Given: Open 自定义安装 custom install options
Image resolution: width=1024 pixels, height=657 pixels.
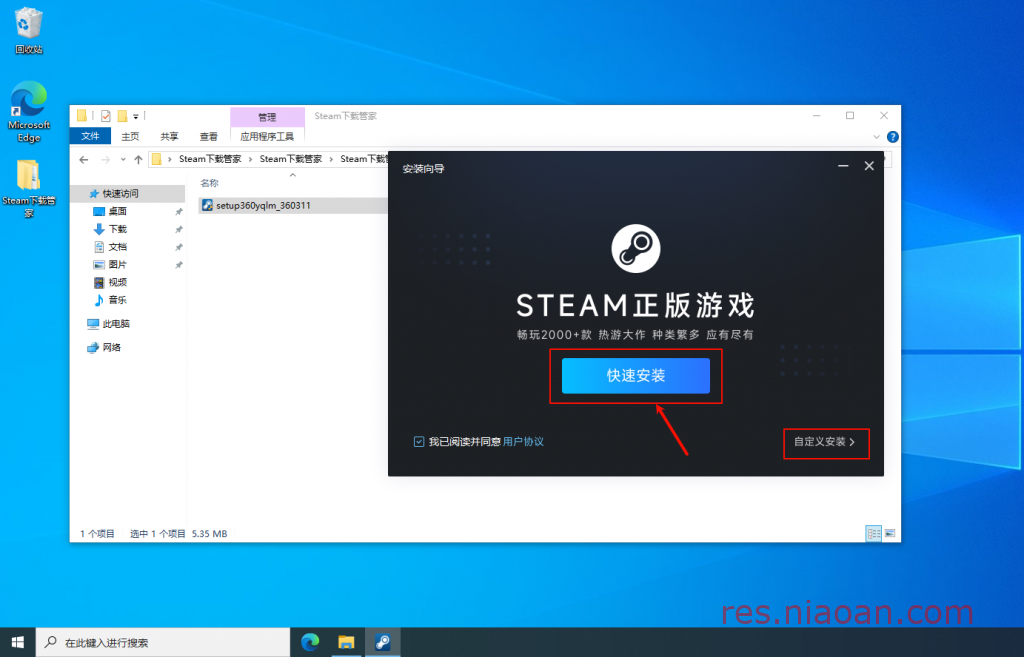Looking at the screenshot, I should click(x=825, y=442).
